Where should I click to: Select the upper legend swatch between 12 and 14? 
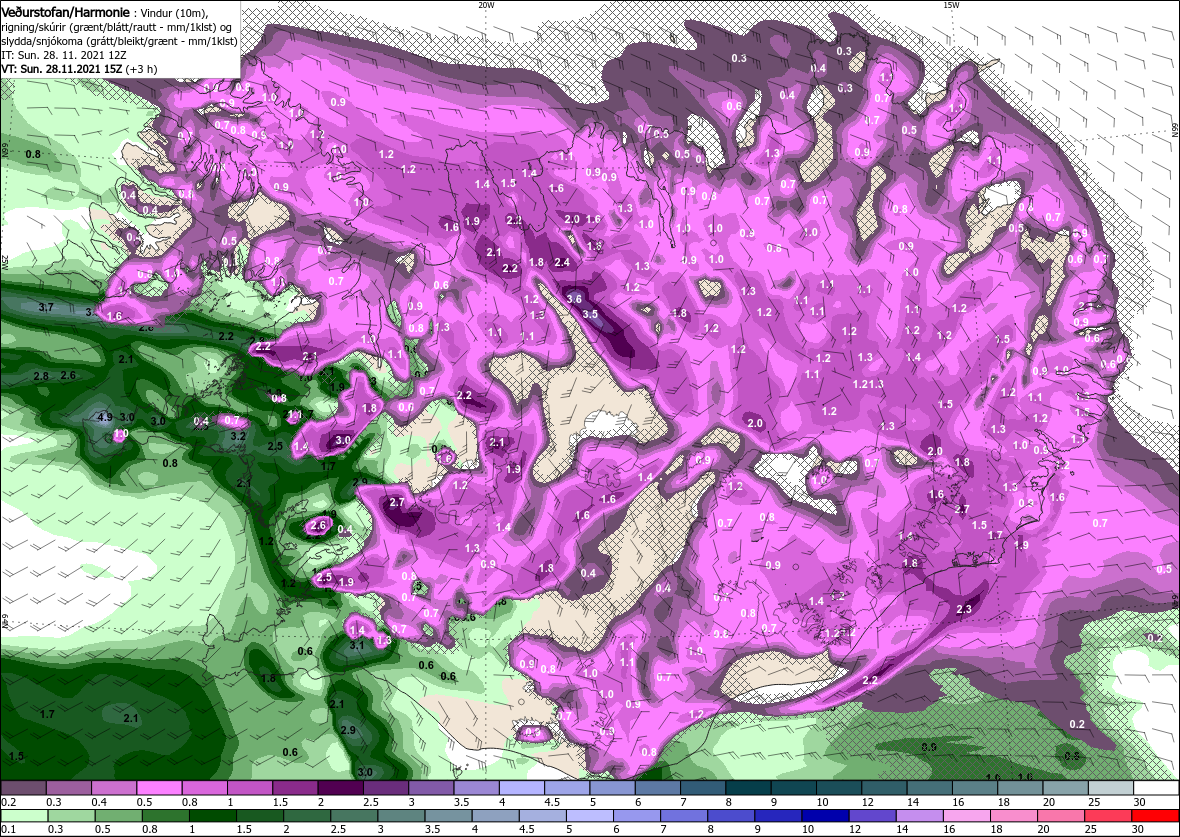[x=885, y=787]
